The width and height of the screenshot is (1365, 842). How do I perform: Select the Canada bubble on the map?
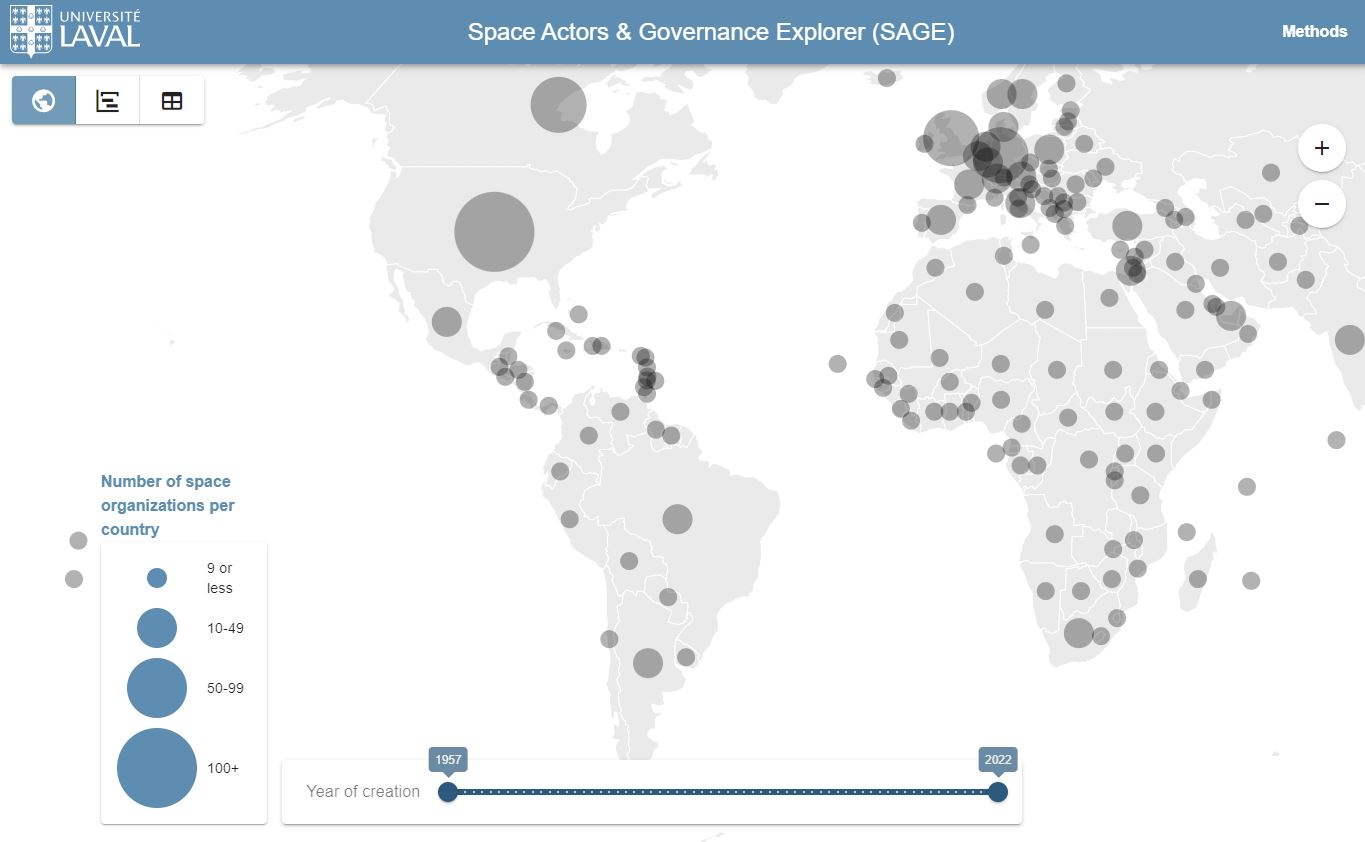click(558, 104)
